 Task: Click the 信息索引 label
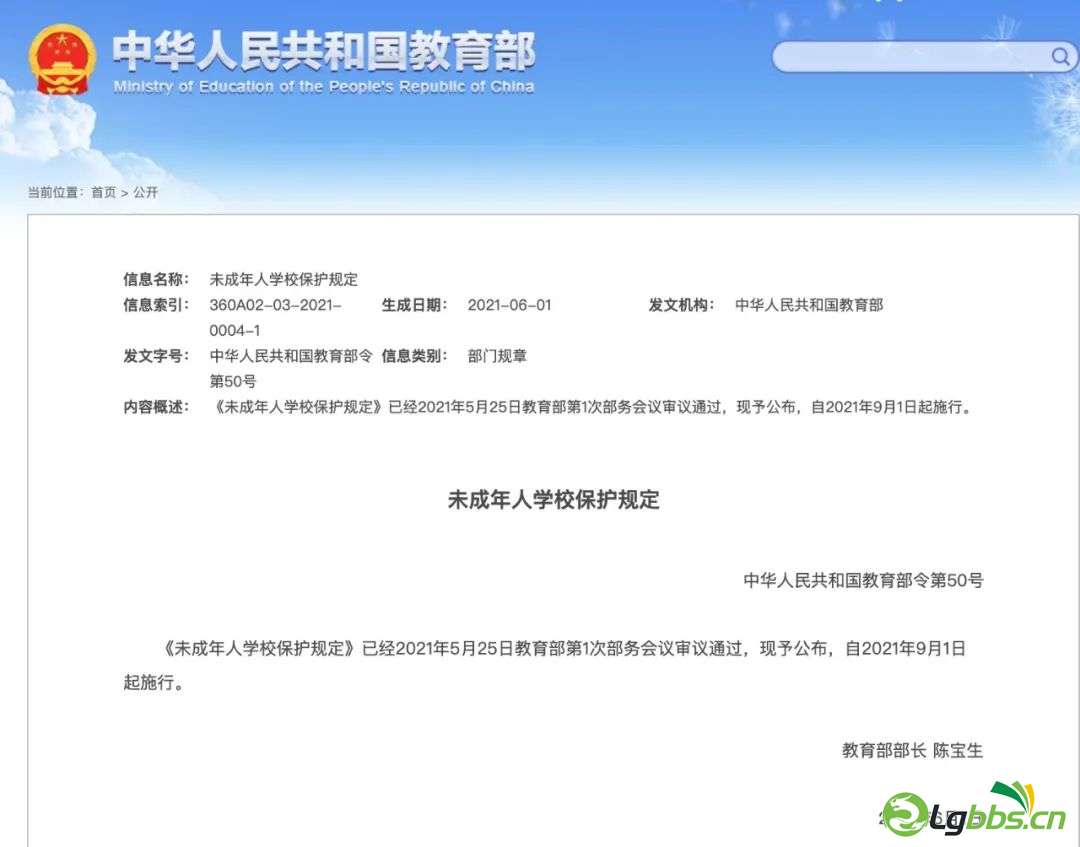click(156, 305)
